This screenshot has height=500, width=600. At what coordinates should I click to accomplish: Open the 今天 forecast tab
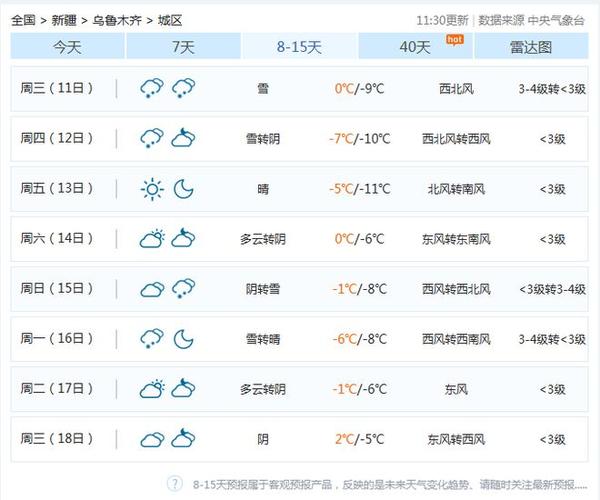point(67,46)
